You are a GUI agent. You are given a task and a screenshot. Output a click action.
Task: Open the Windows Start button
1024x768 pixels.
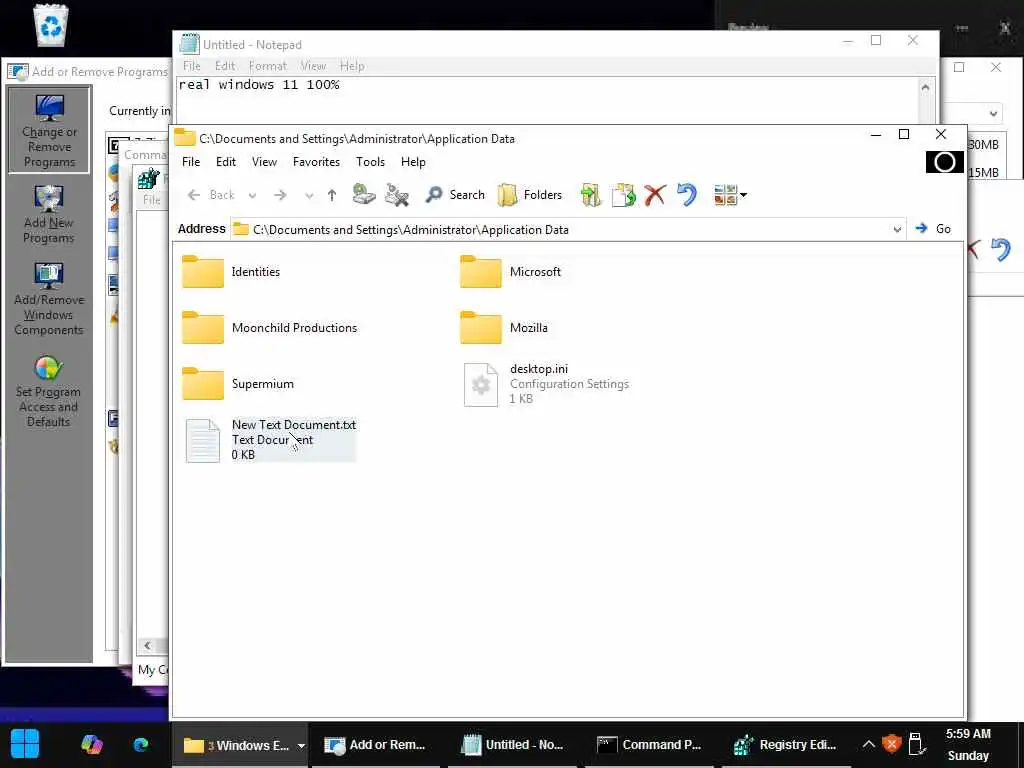point(25,744)
